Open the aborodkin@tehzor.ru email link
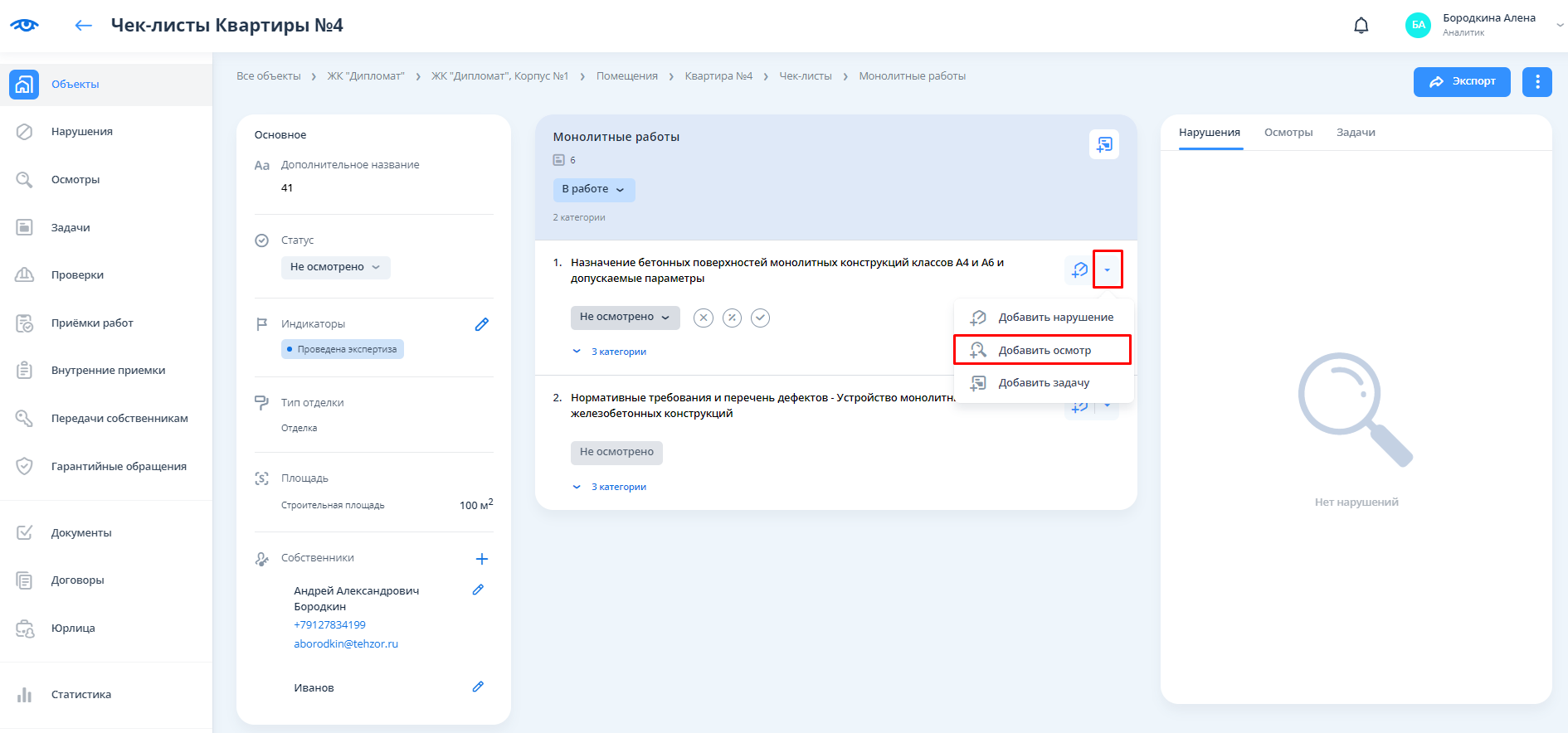The image size is (1568, 733). pos(346,643)
